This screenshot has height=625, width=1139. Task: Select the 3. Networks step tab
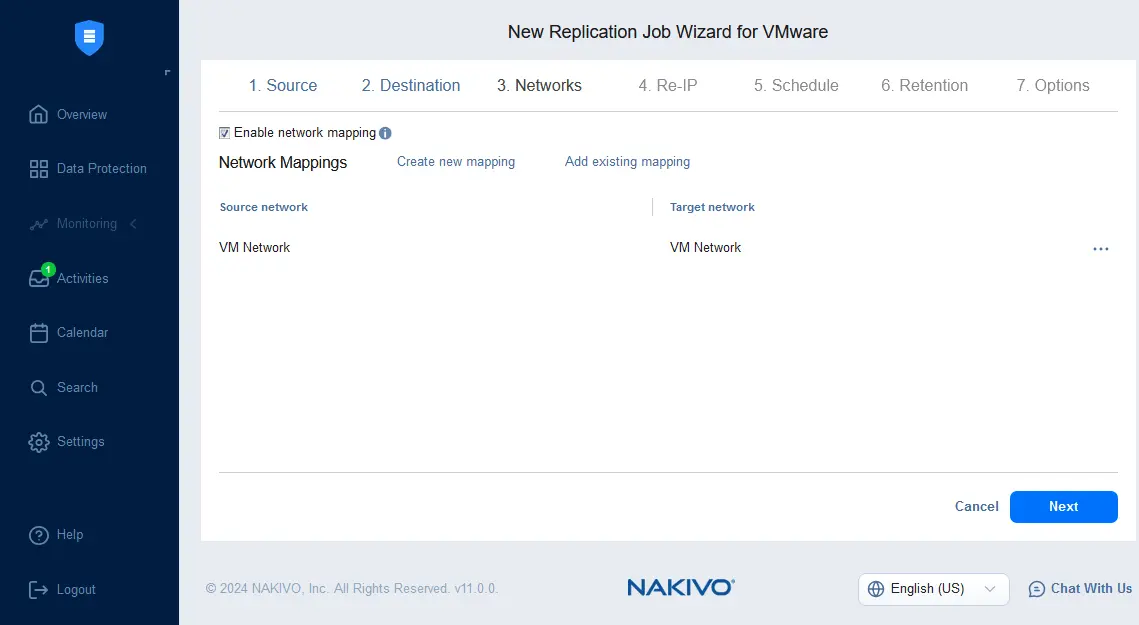[x=539, y=86]
